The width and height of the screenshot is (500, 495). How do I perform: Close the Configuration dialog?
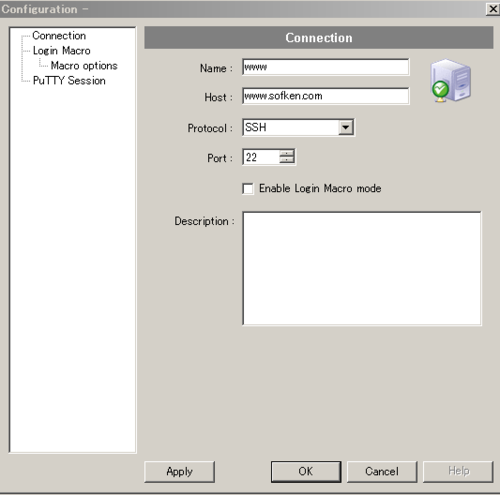[493, 9]
